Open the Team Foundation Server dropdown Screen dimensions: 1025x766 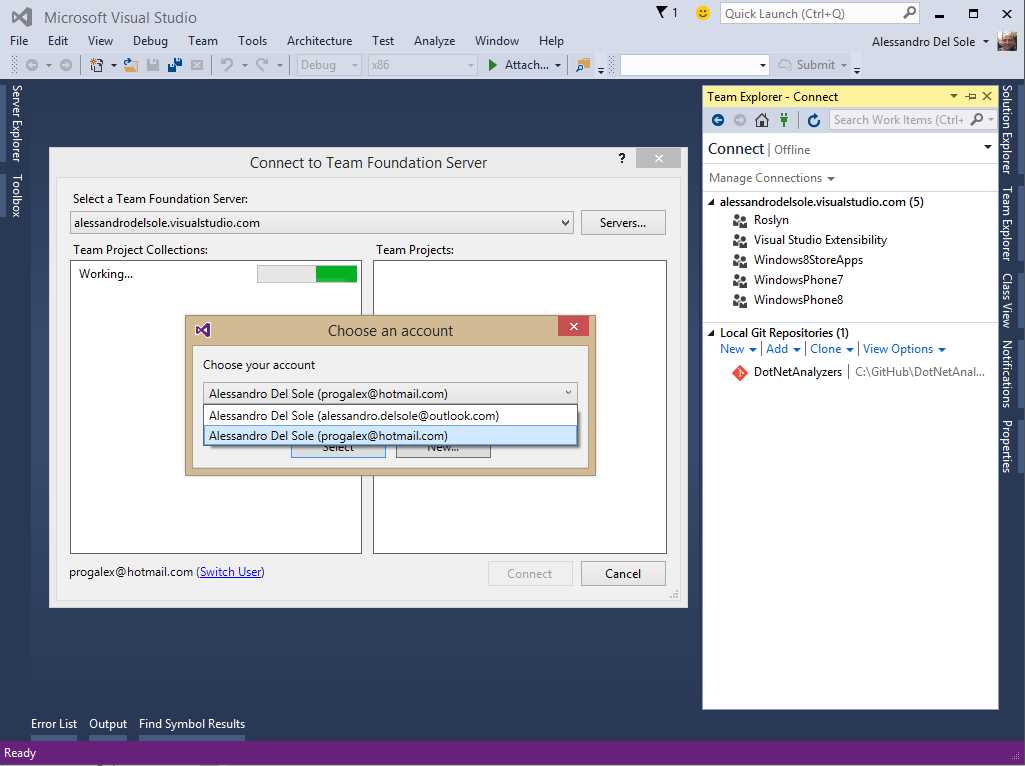pyautogui.click(x=566, y=222)
